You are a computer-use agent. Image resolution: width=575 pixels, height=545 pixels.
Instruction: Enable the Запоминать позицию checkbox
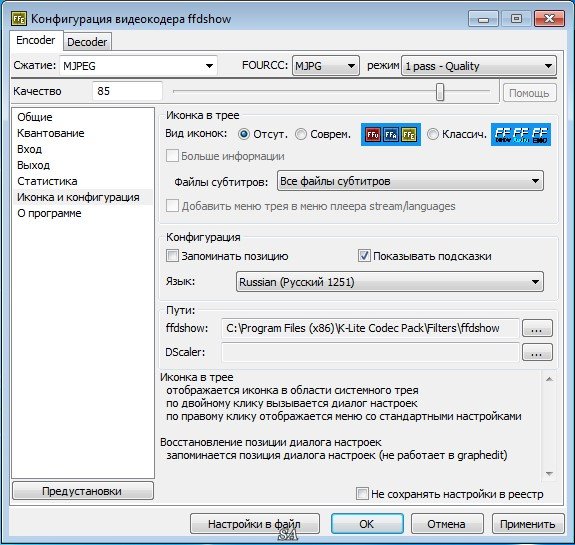pos(172,256)
